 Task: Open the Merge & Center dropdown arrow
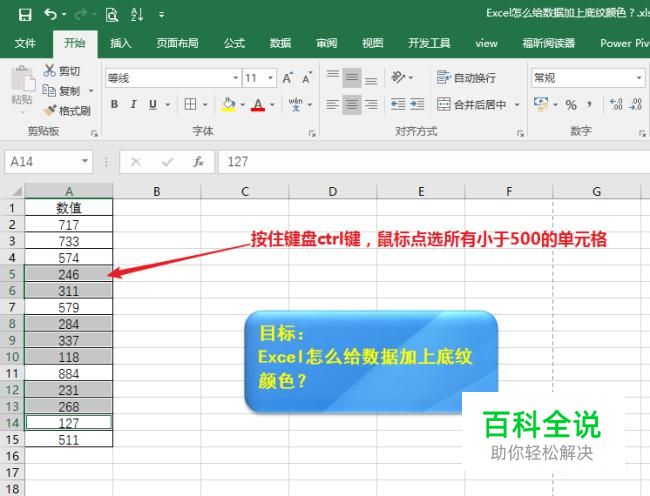point(517,104)
